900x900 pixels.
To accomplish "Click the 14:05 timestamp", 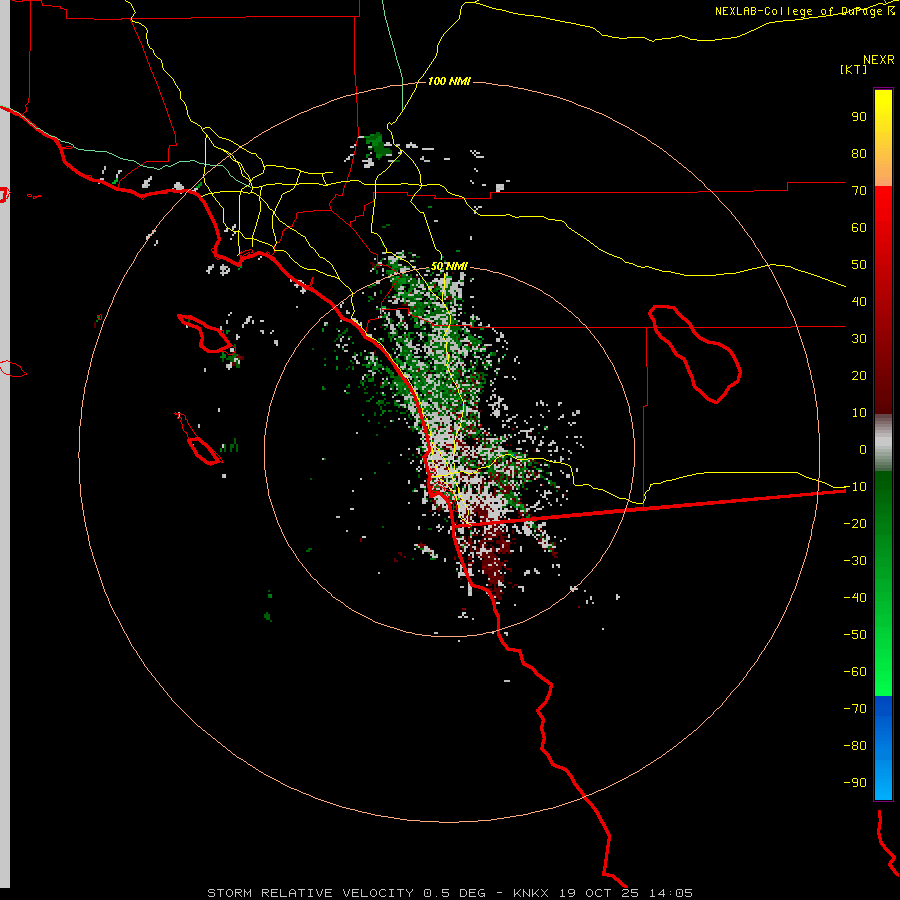I will click(x=671, y=893).
